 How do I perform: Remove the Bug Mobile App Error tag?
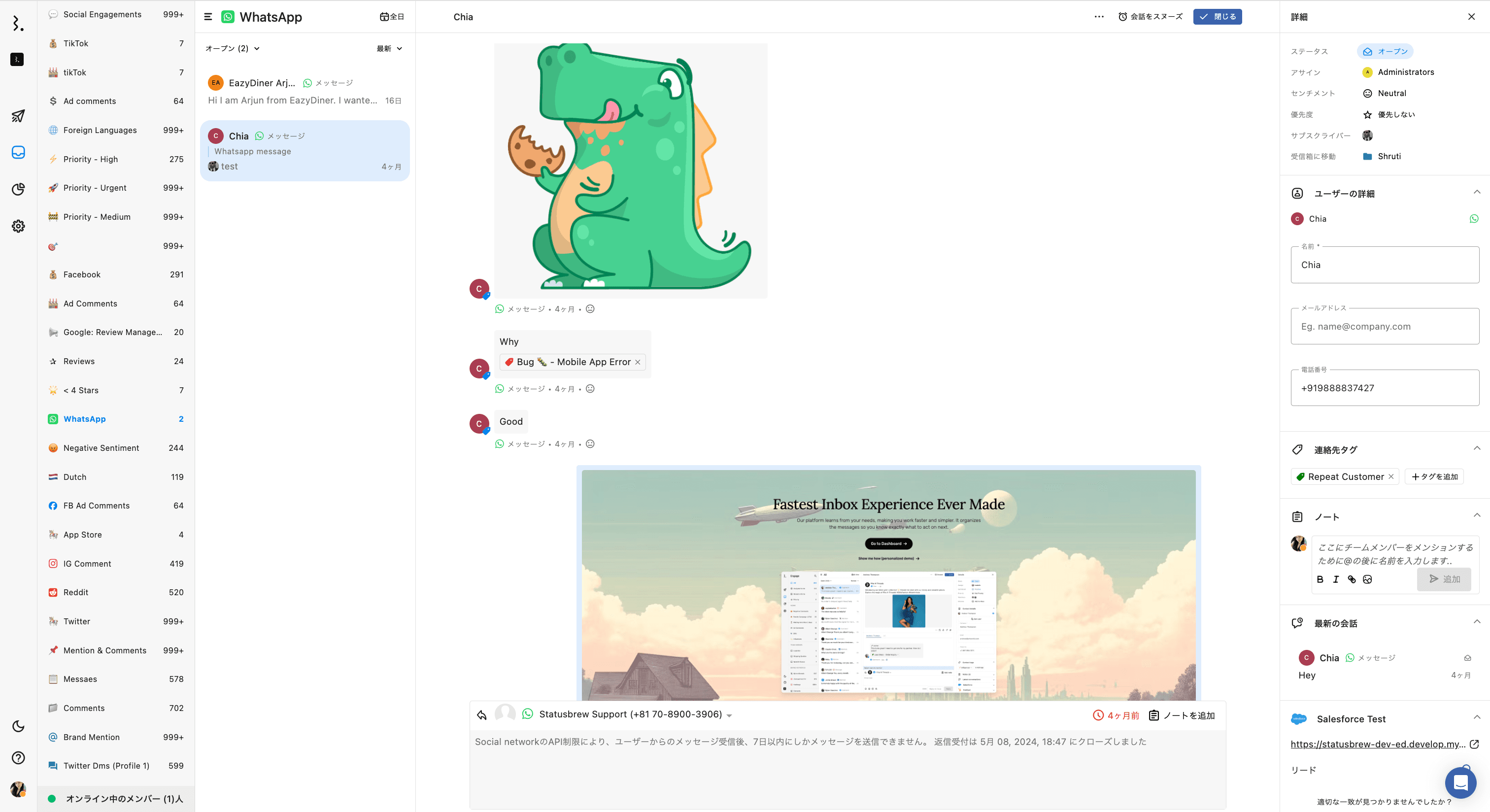click(x=638, y=362)
